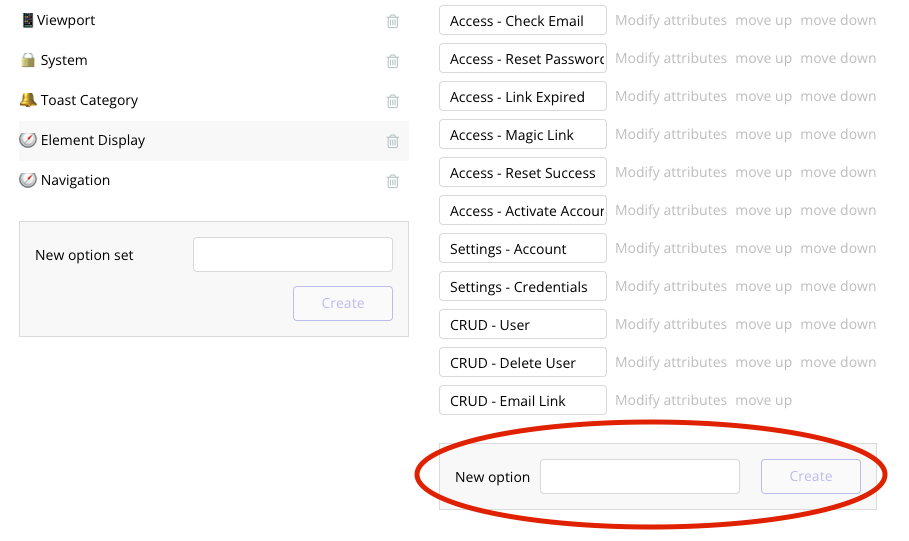Delete the Element Display option set

click(x=393, y=141)
